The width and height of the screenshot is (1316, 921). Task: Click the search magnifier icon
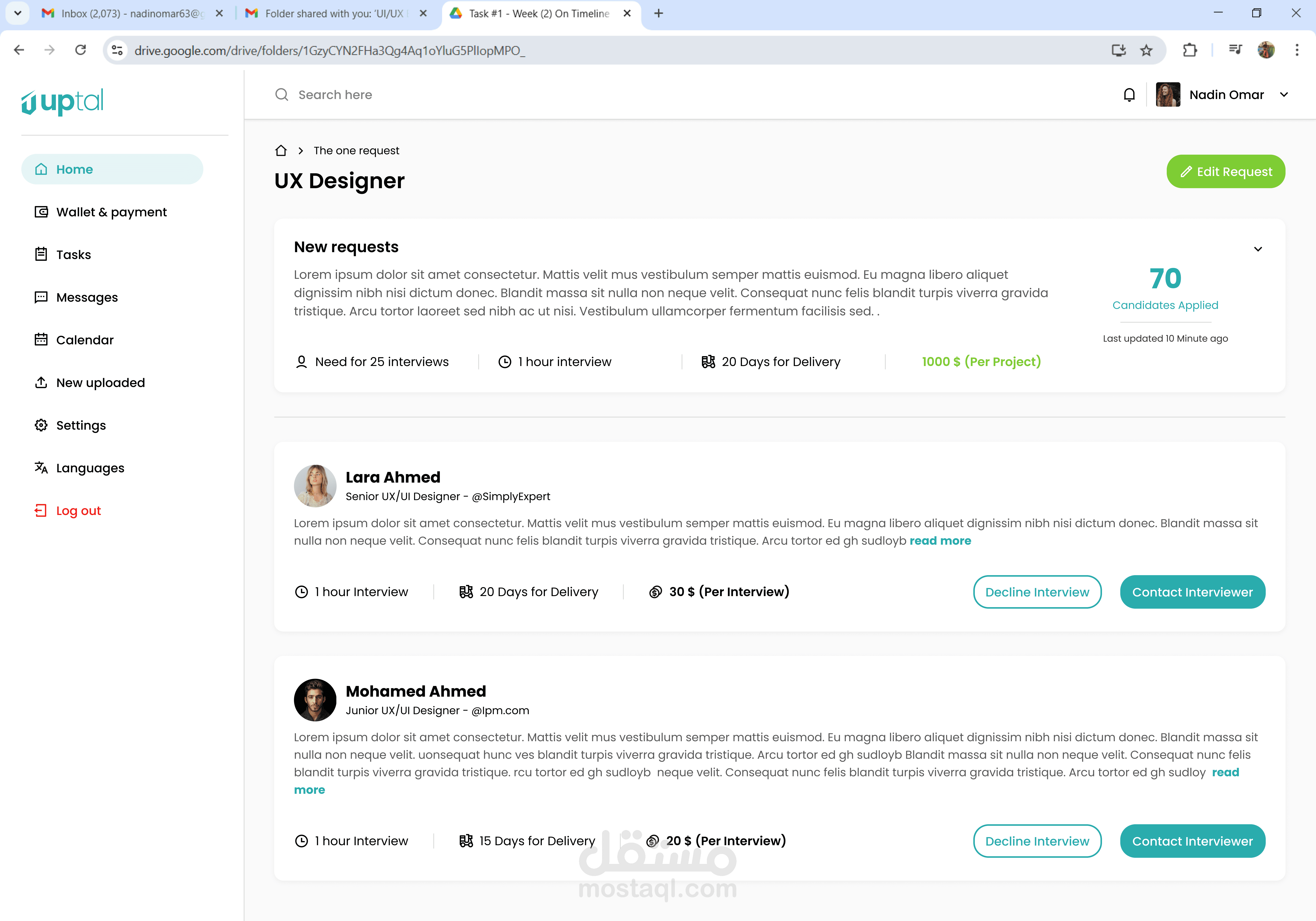tap(281, 95)
